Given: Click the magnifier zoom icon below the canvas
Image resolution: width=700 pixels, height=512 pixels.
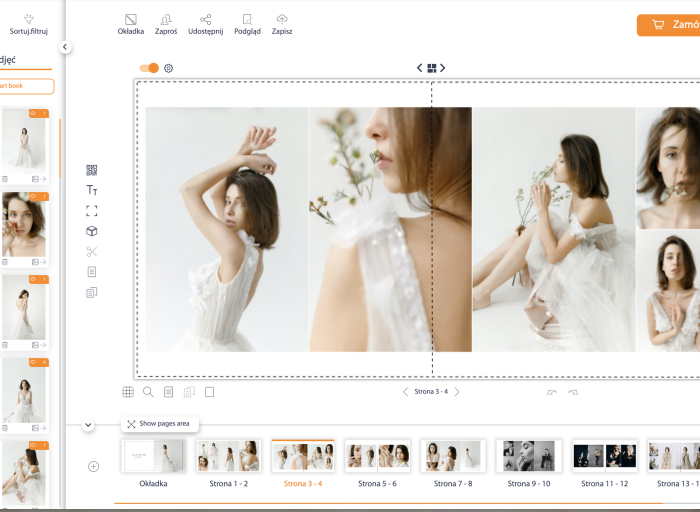Looking at the screenshot, I should click(x=148, y=392).
